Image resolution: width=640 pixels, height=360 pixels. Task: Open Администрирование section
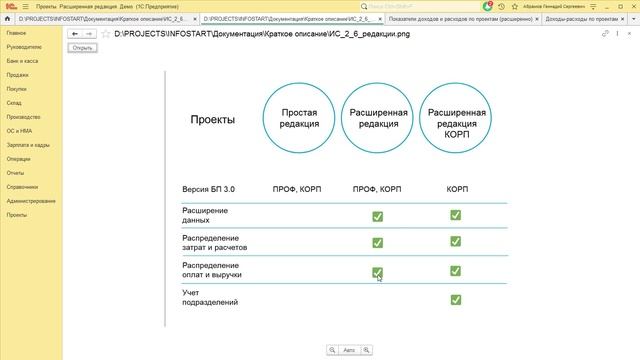pos(31,201)
